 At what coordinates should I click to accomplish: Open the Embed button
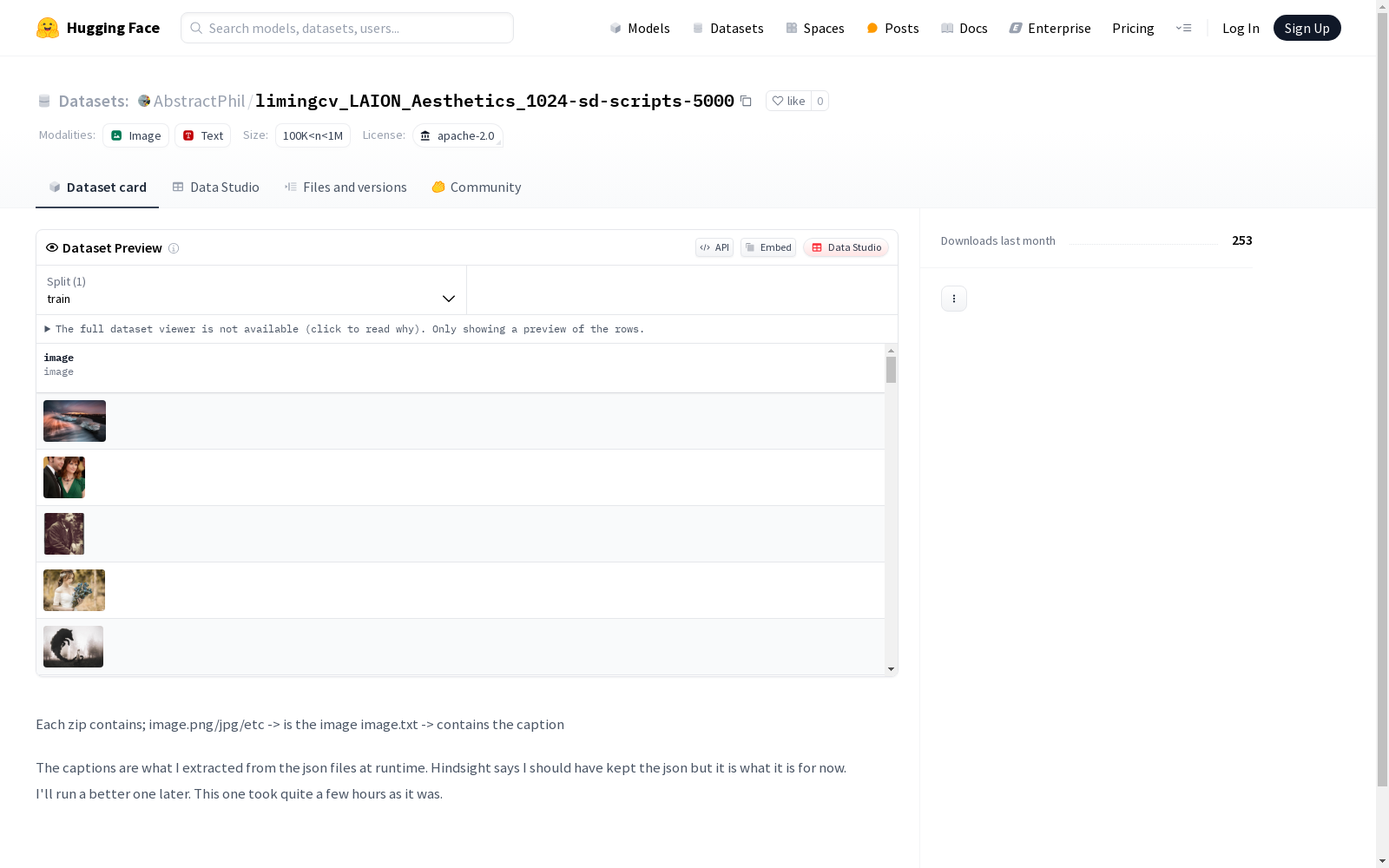(x=768, y=247)
